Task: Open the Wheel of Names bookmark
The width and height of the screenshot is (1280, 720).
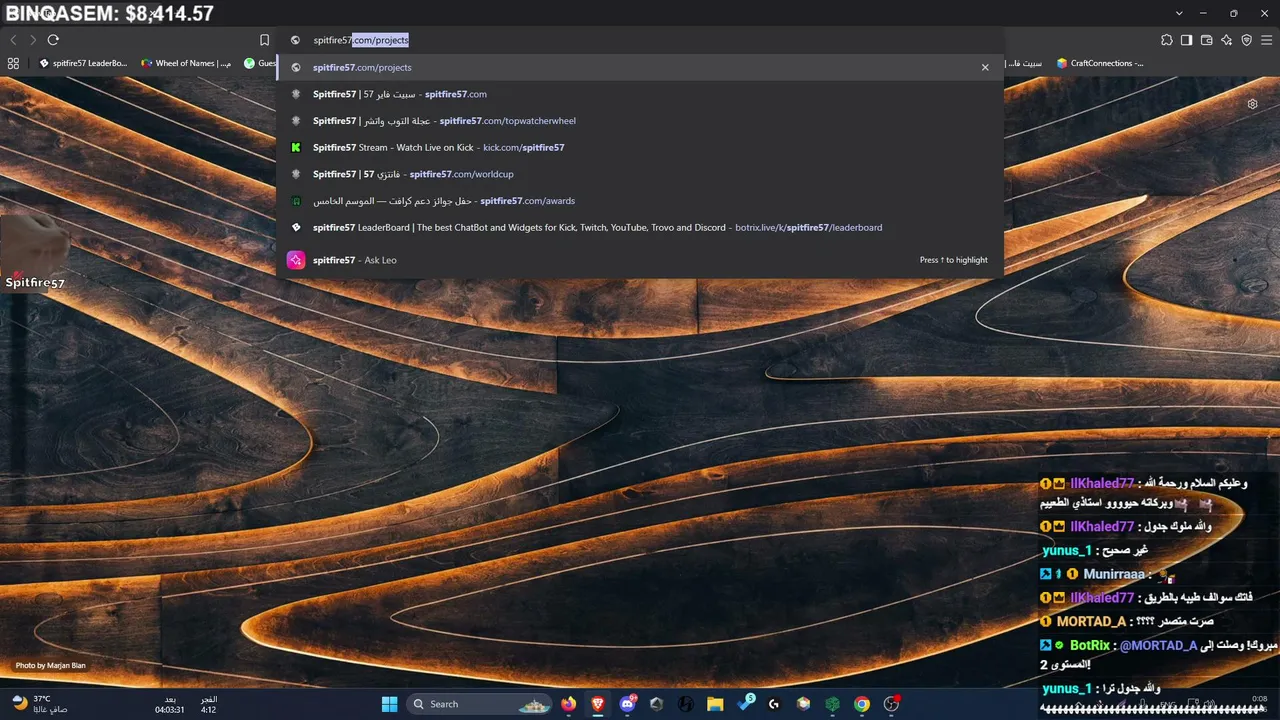Action: (x=186, y=63)
